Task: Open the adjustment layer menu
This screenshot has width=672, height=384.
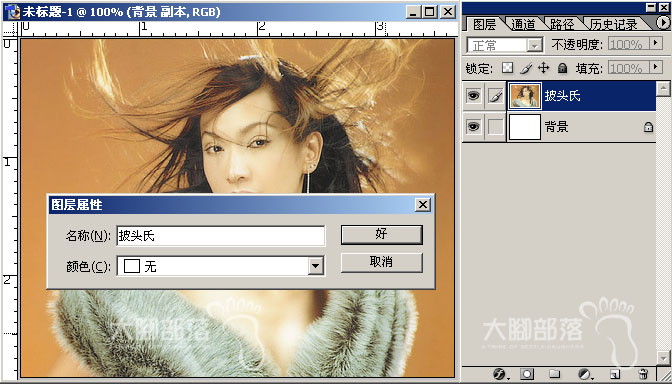Action: (x=584, y=374)
